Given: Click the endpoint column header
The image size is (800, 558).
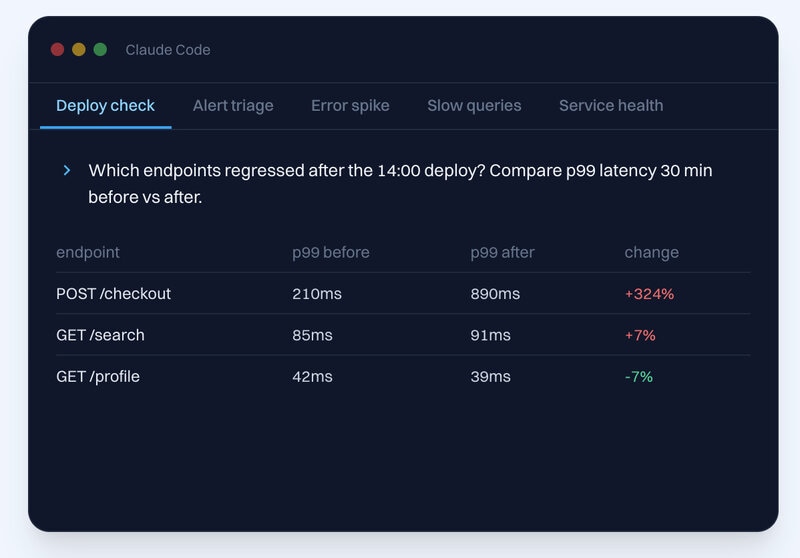Looking at the screenshot, I should [x=88, y=252].
